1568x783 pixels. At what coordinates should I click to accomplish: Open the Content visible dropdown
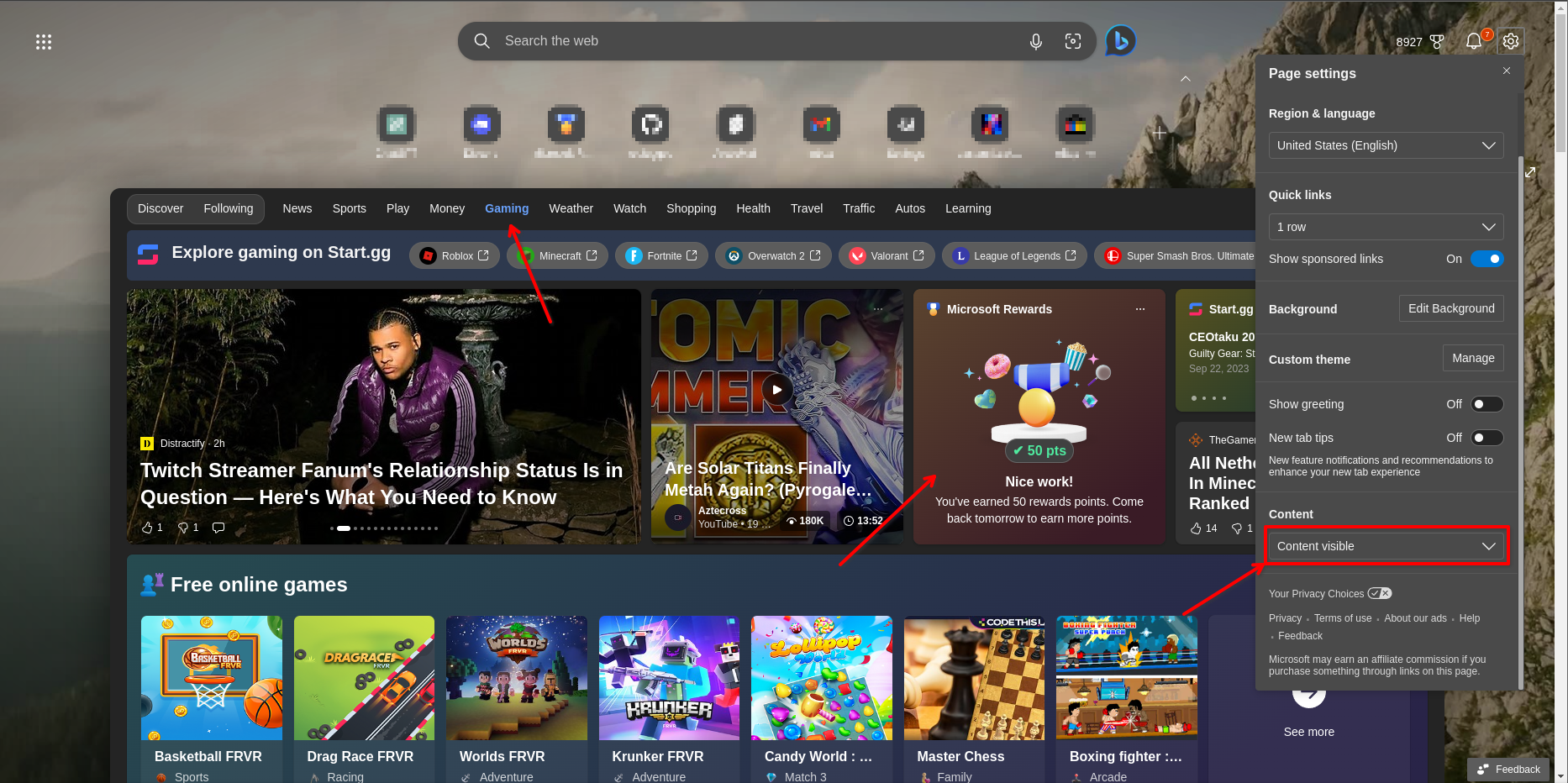1385,546
